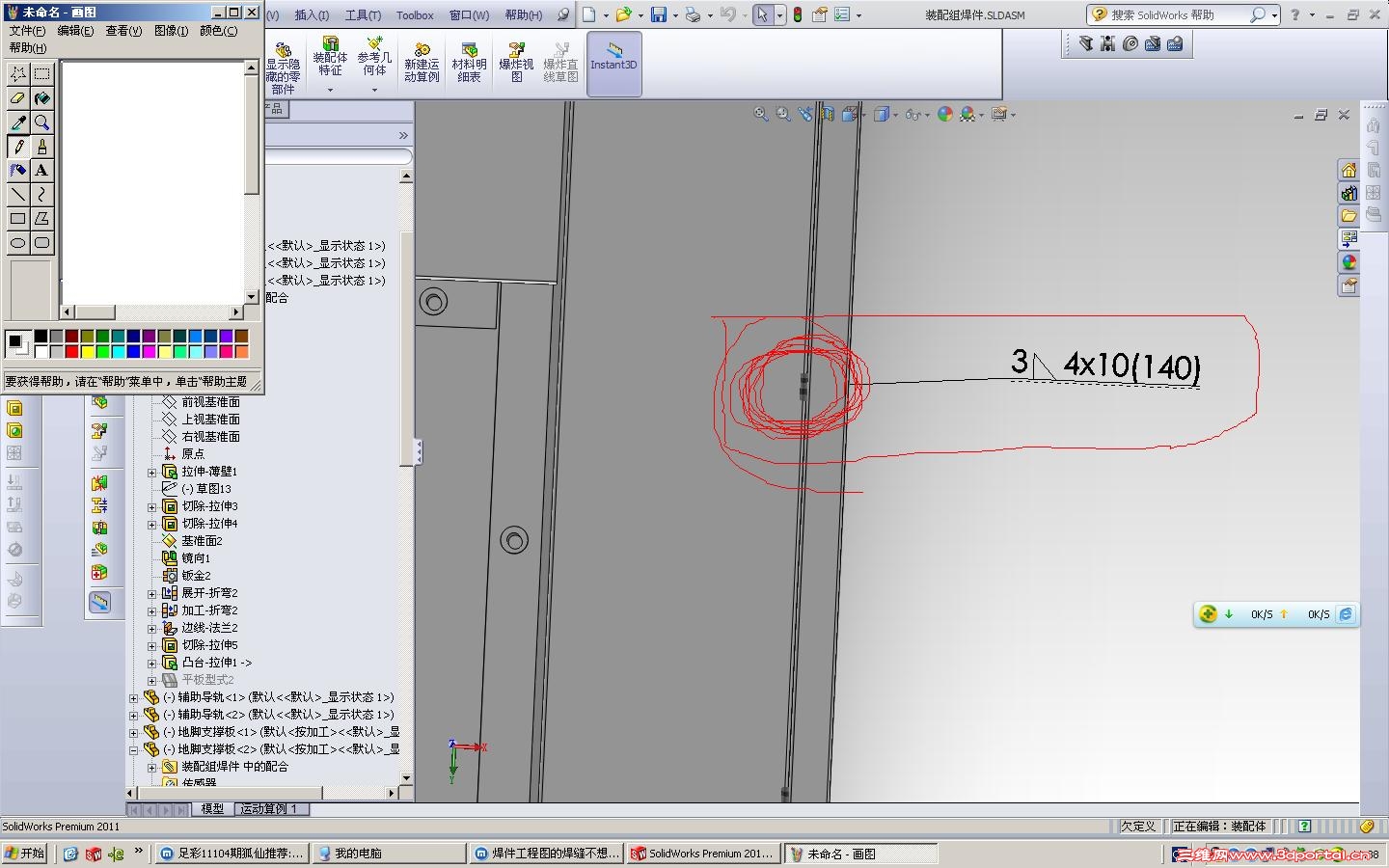Open the save button dropdown arrow

(675, 15)
